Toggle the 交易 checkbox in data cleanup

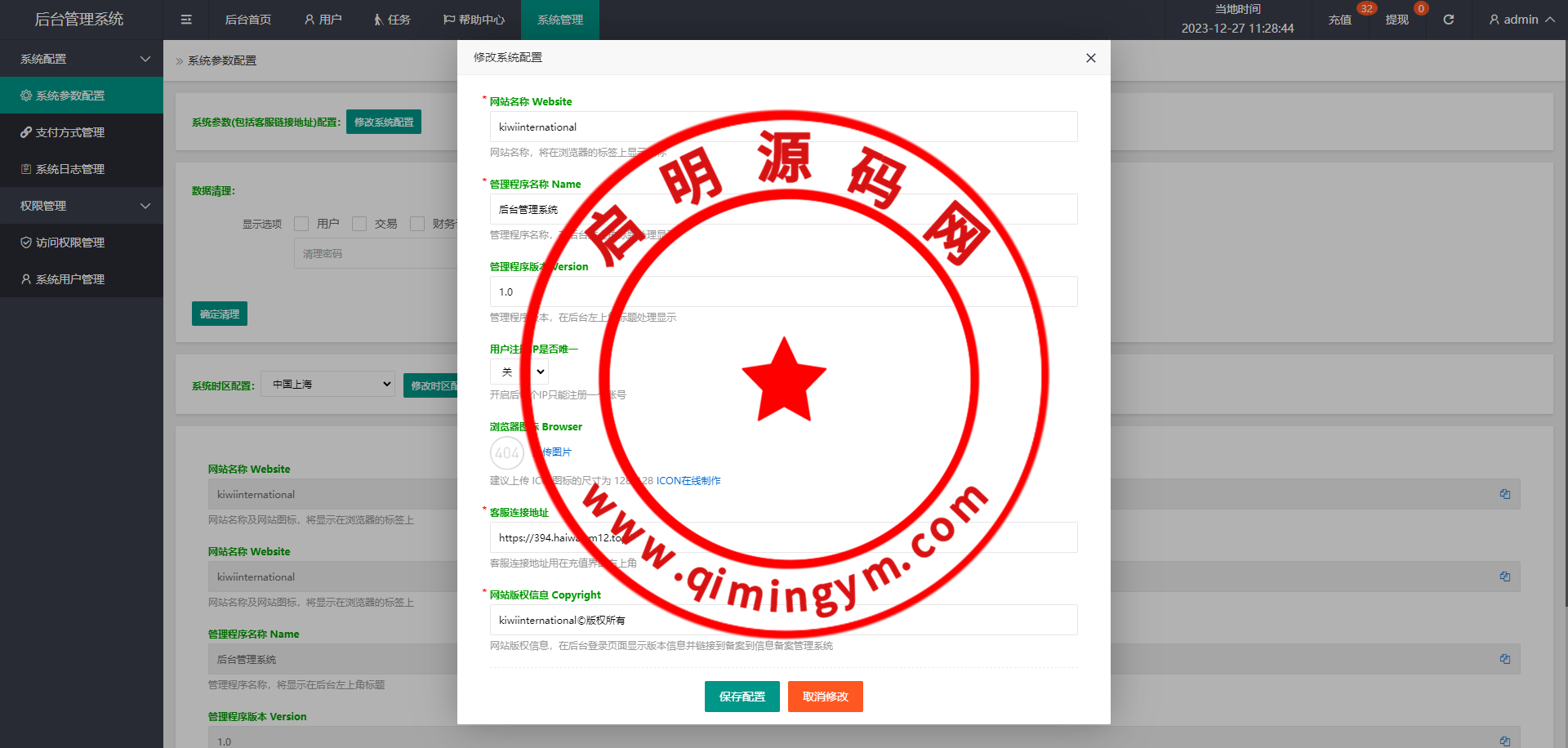[x=359, y=224]
